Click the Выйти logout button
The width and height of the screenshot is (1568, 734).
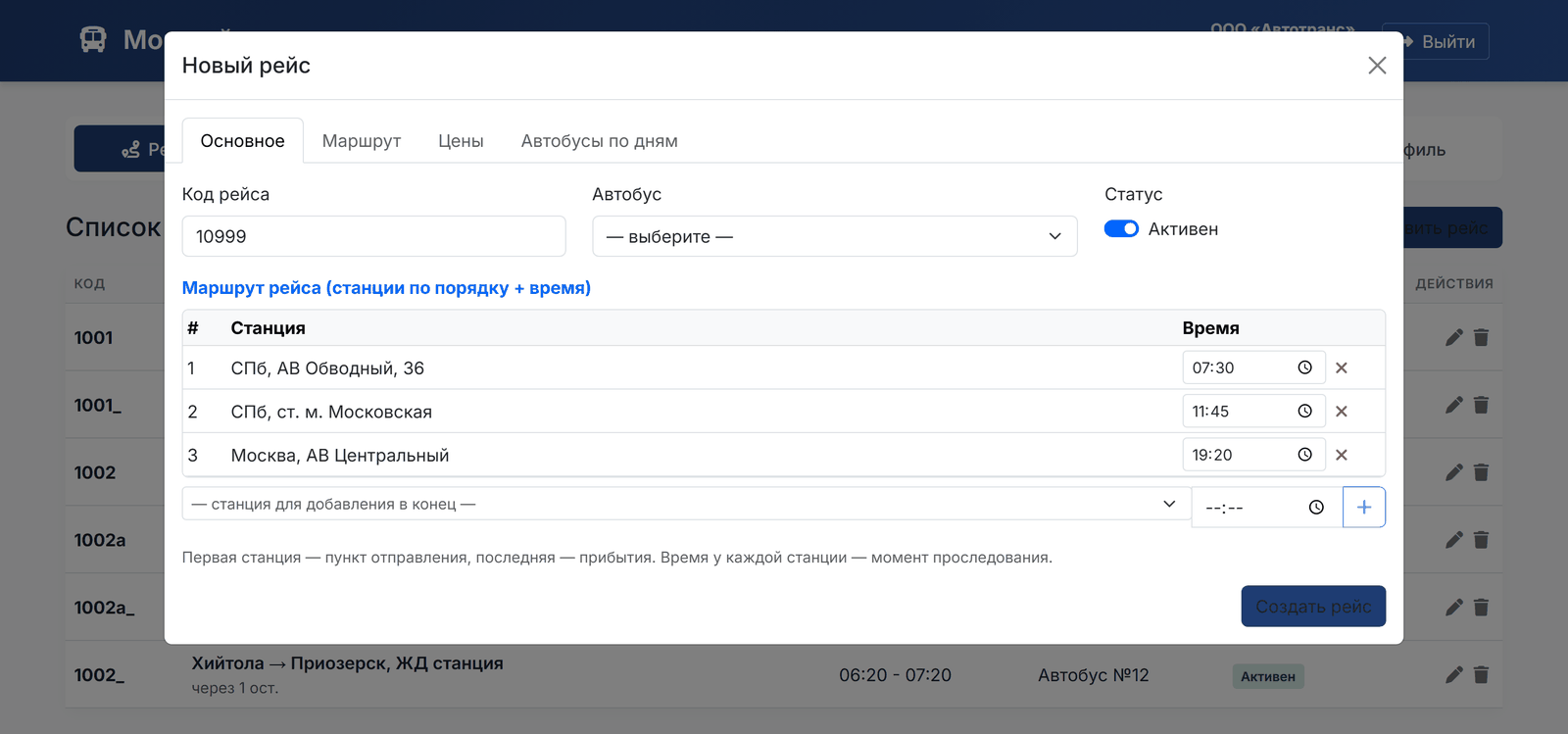(1436, 41)
